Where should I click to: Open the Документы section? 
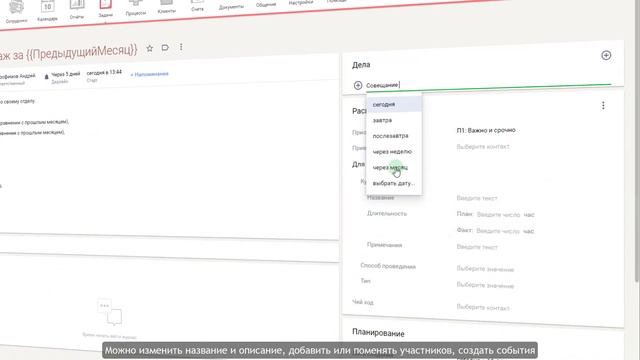tap(231, 7)
